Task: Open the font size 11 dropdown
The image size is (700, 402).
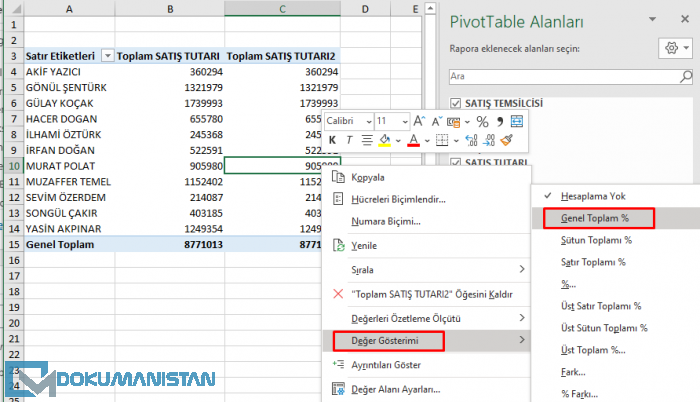Action: [405, 121]
